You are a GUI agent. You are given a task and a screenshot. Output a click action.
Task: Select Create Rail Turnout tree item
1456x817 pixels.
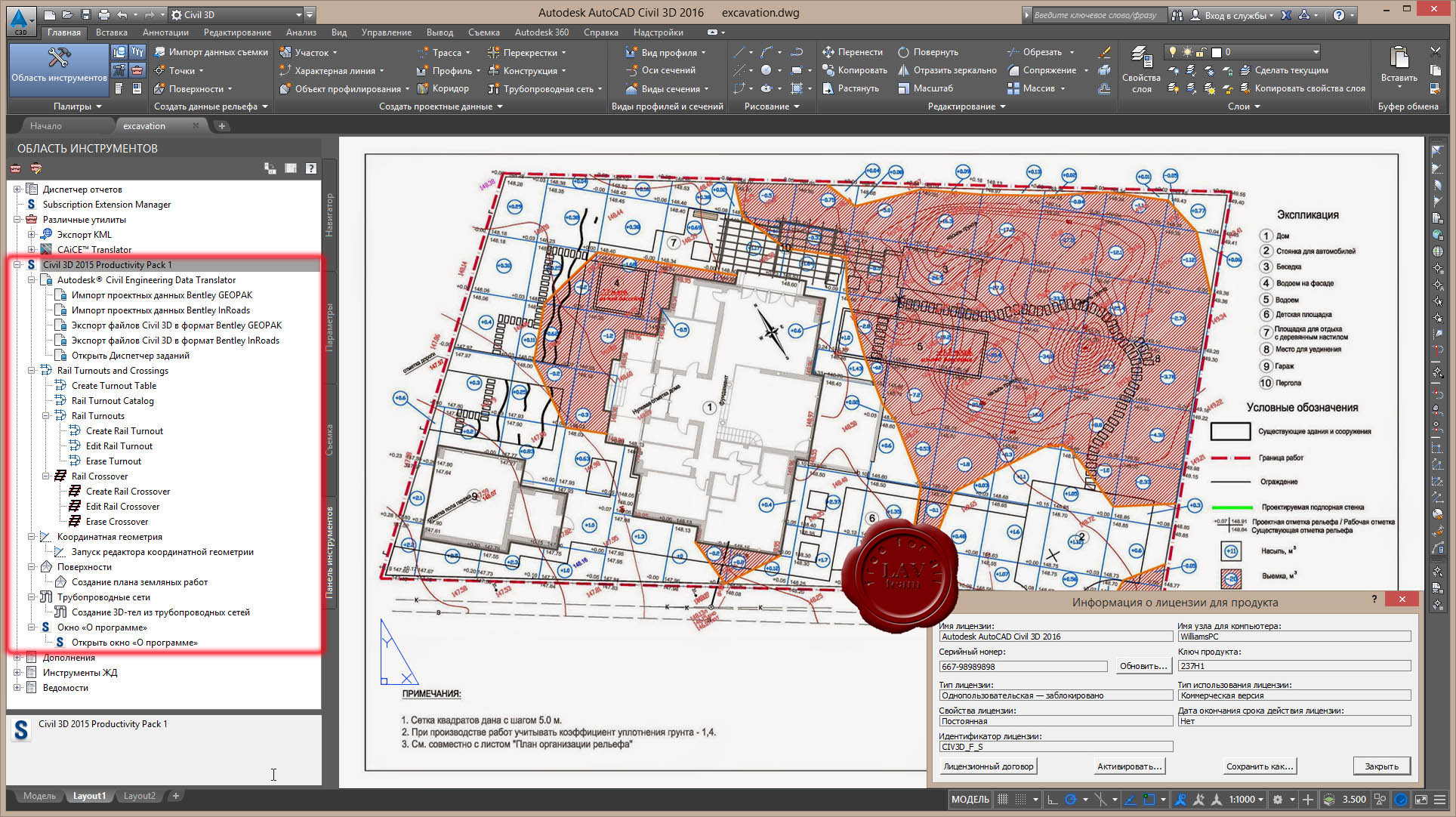[x=124, y=431]
